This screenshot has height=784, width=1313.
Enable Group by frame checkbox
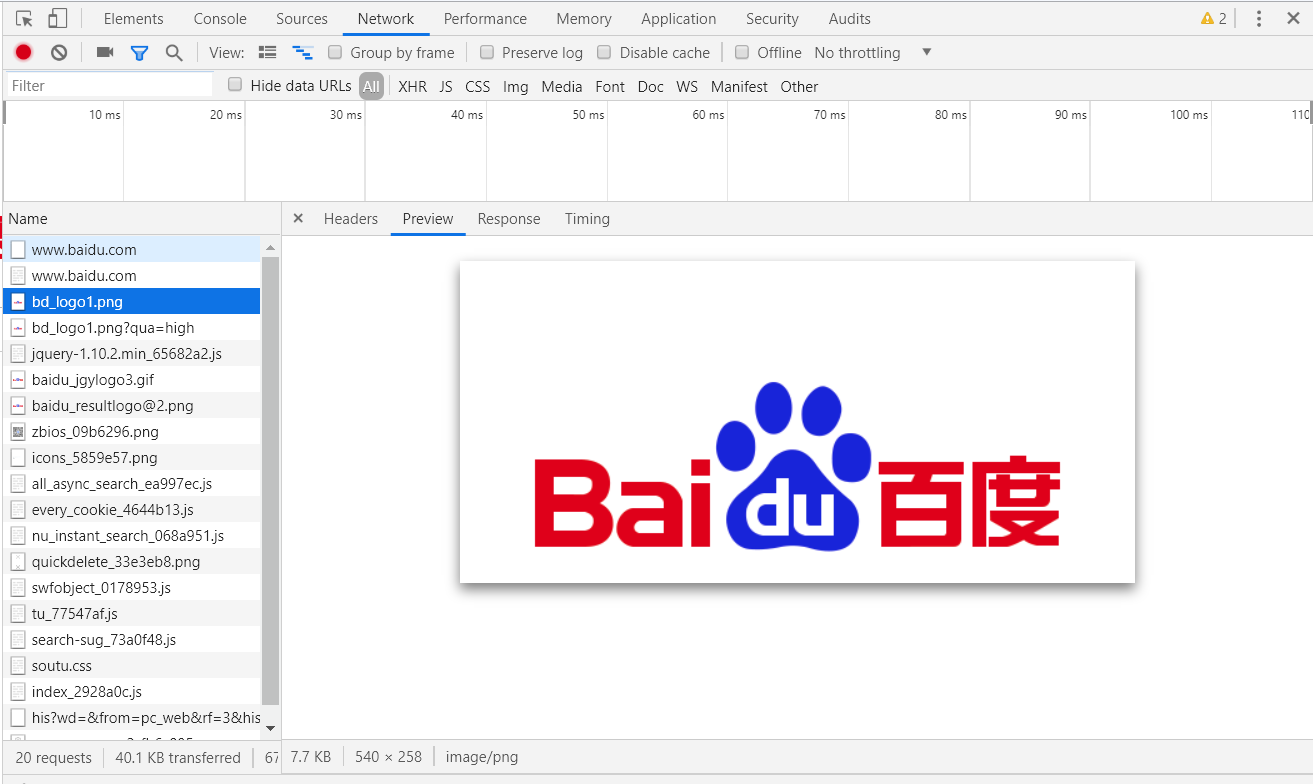pyautogui.click(x=335, y=52)
